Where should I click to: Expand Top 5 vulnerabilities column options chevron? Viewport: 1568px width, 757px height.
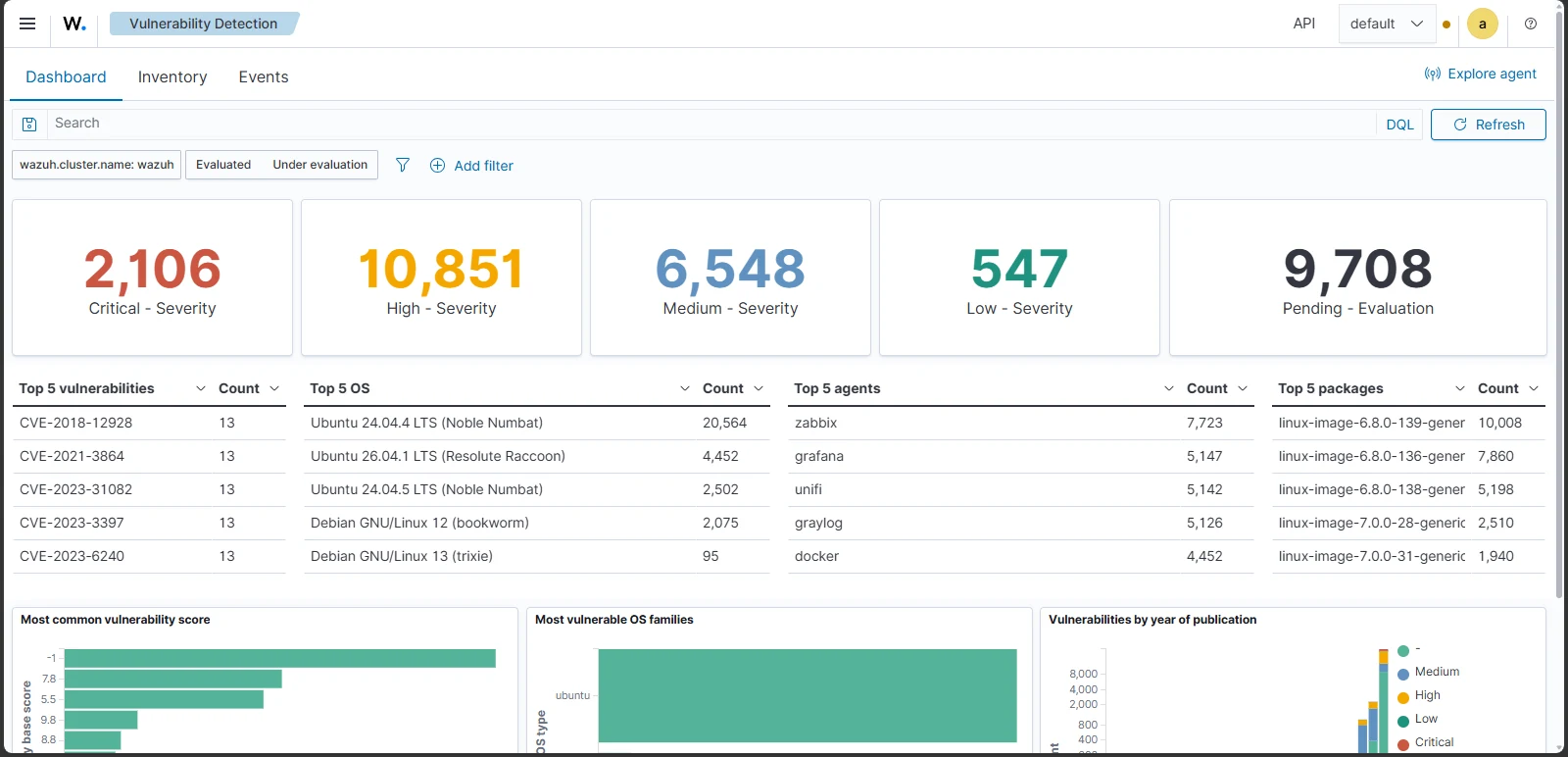point(201,388)
